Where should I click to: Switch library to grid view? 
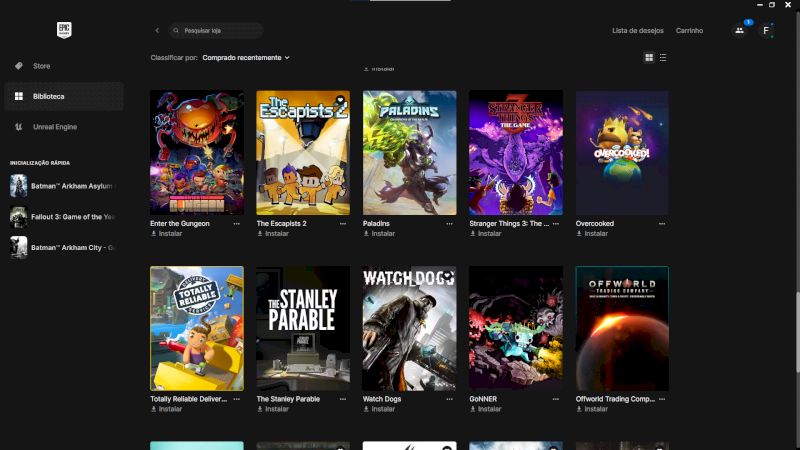pos(649,58)
